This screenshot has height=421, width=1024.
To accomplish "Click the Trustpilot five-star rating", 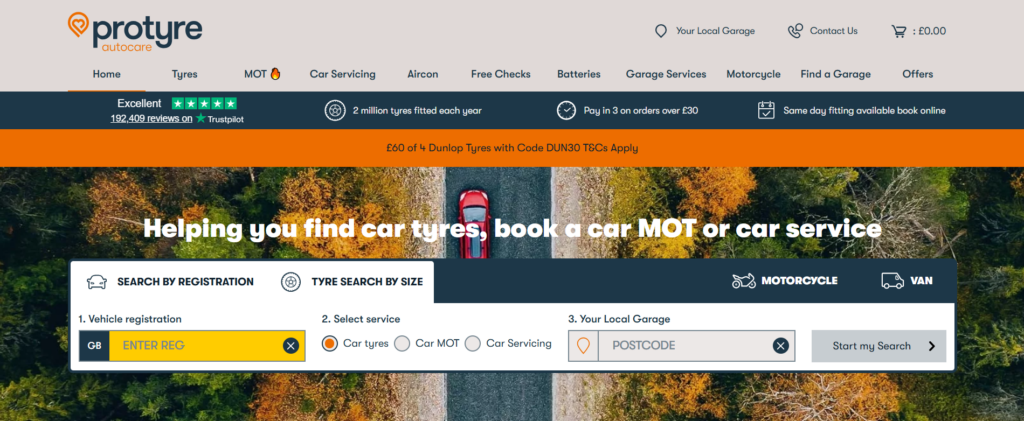I will 204,103.
